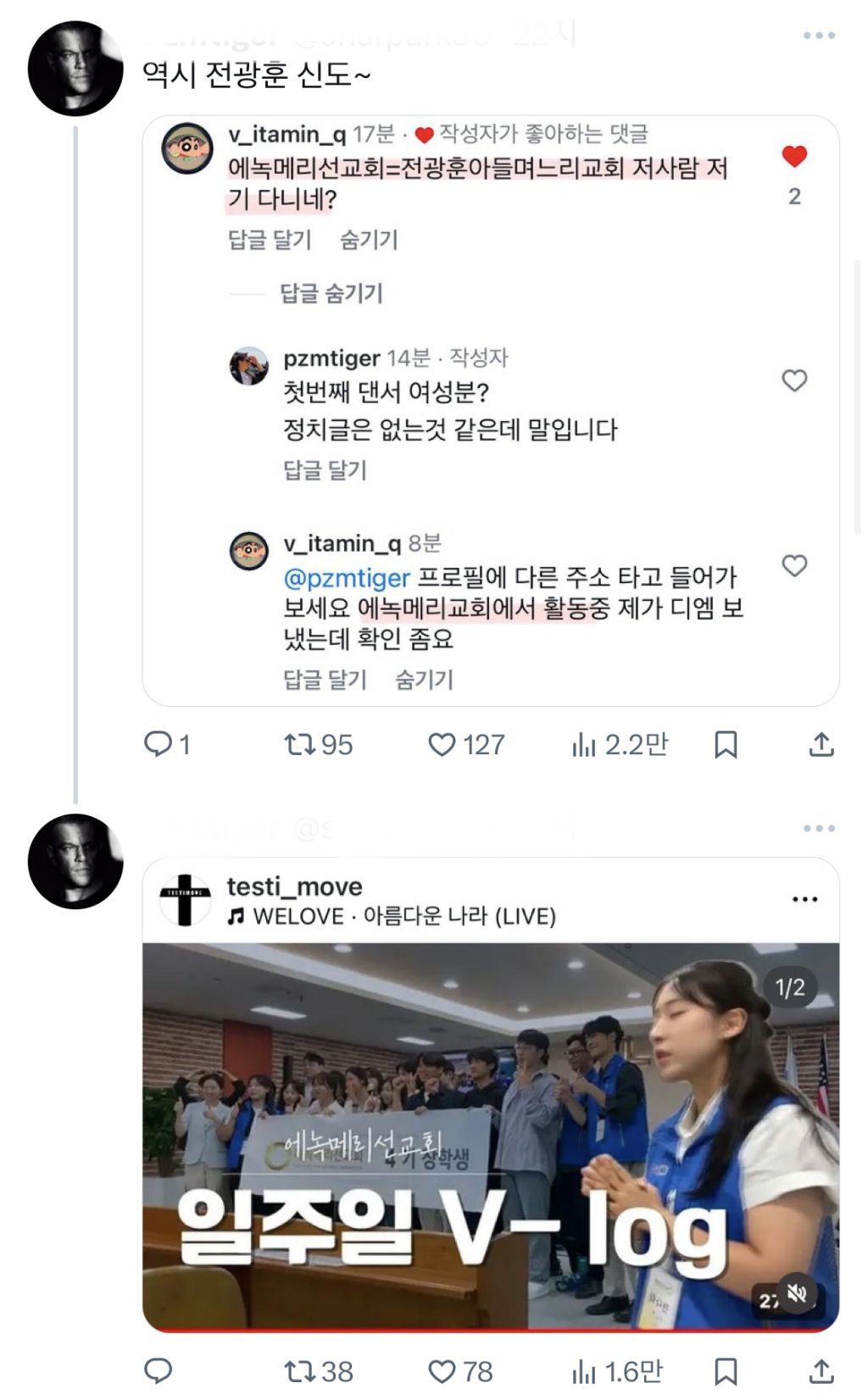Click first tweet author's profile picture
The height and width of the screenshot is (1400, 868).
pos(75,69)
